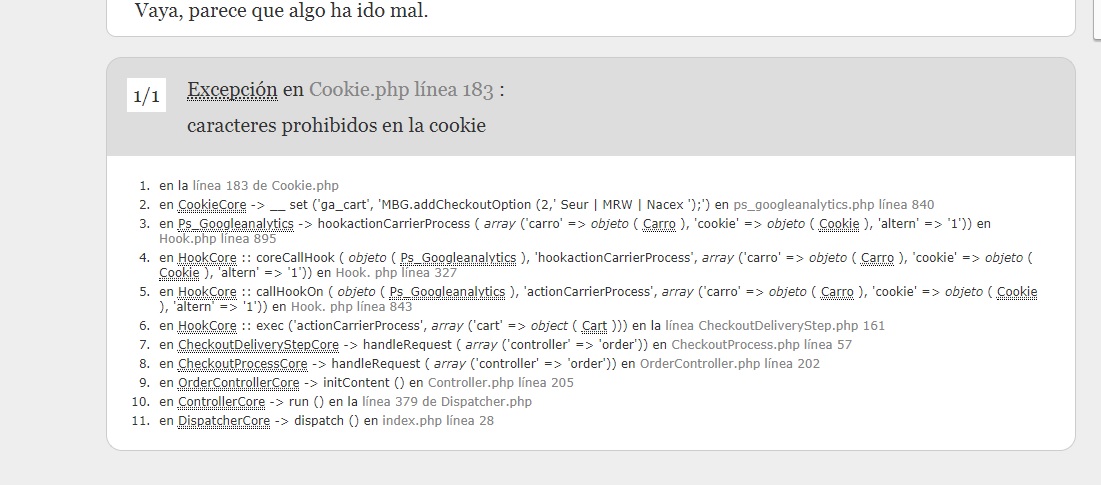Open 'ps_googleanalytics.php línea 840' file link

click(x=833, y=205)
